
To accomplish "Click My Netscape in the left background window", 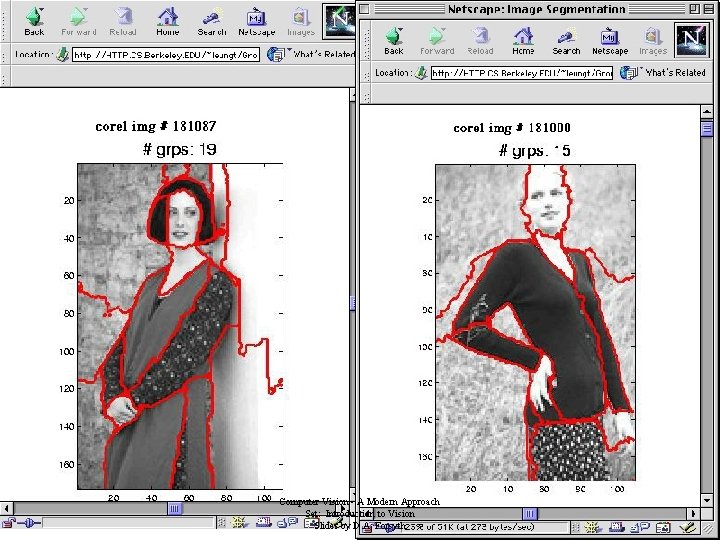I will [x=257, y=22].
